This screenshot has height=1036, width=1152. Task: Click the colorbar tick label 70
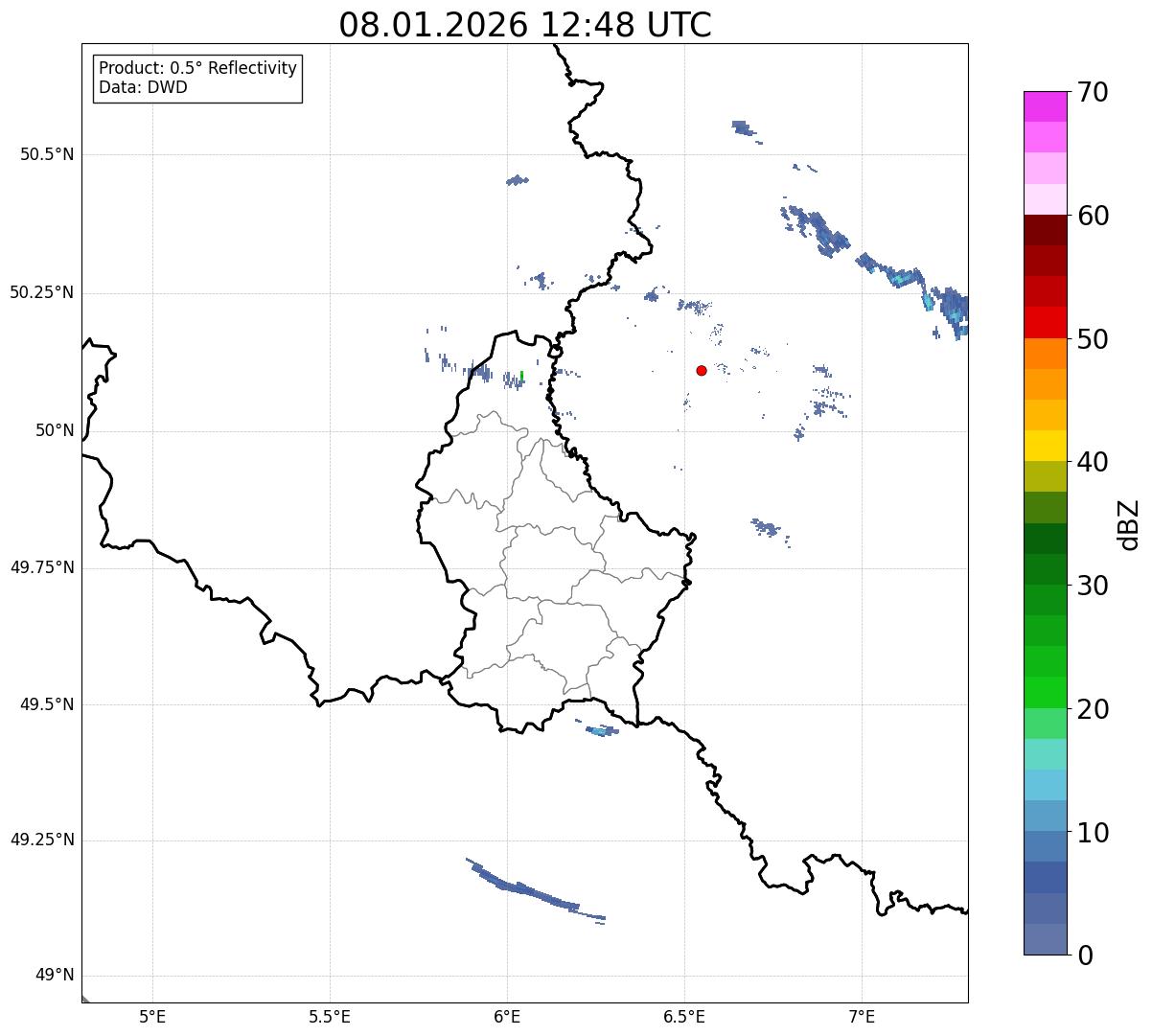[1093, 92]
